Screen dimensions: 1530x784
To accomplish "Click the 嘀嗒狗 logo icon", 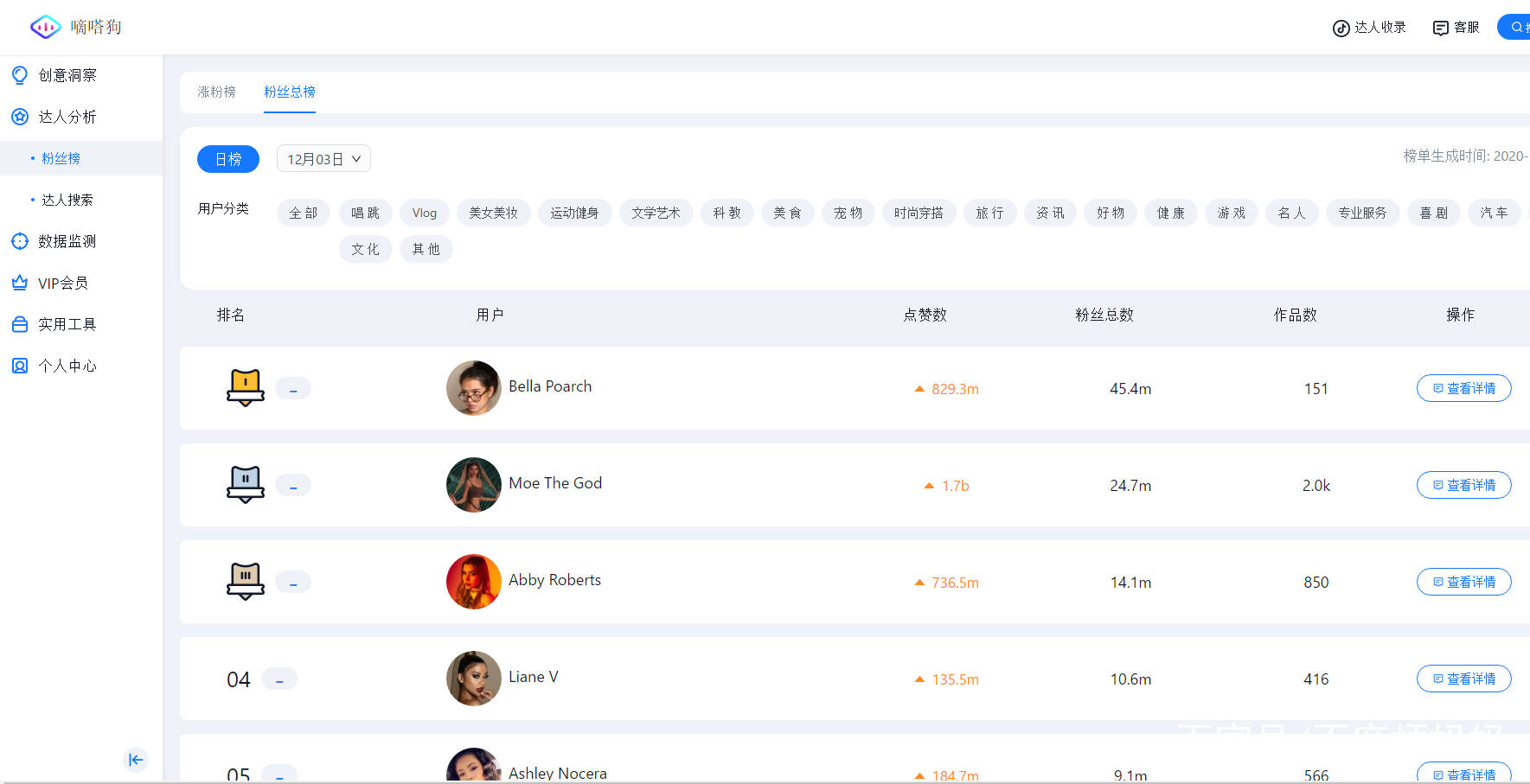I will (x=45, y=27).
